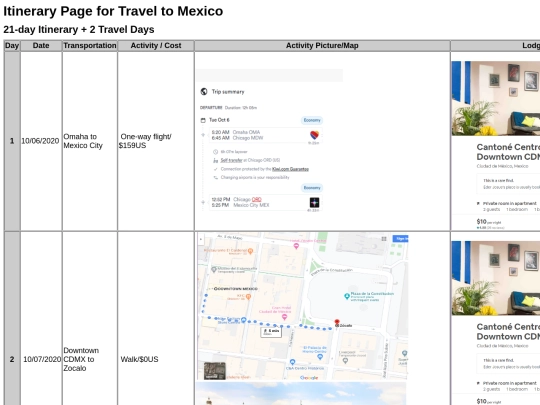This screenshot has width=540, height=405.
Task: Click the Plaza de la Constitución marker
Action: click(x=347, y=296)
